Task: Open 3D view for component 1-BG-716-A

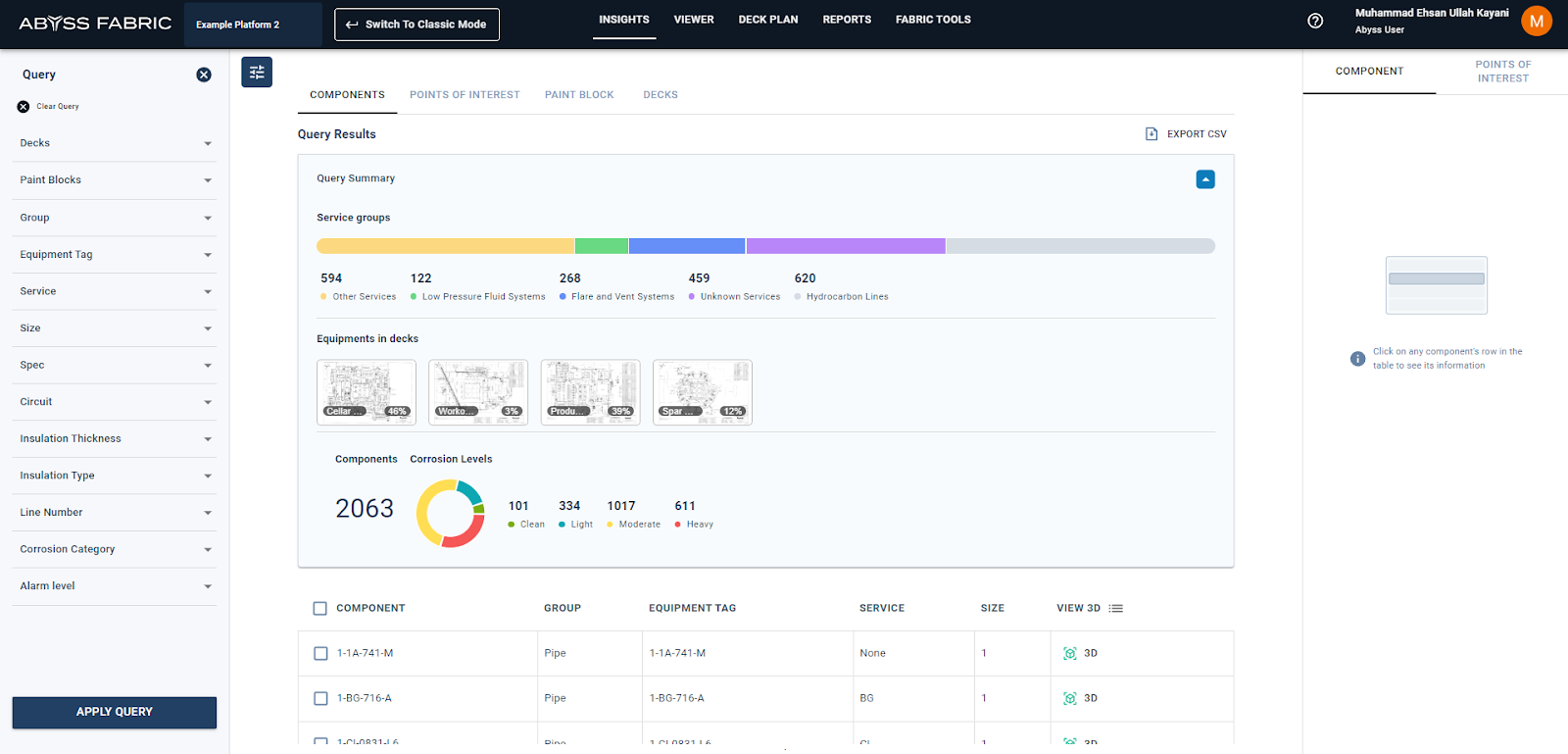Action: (1070, 698)
